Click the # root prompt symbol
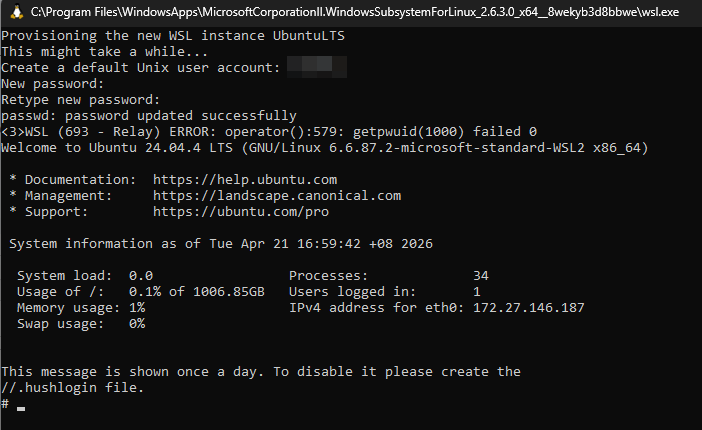 coord(6,403)
